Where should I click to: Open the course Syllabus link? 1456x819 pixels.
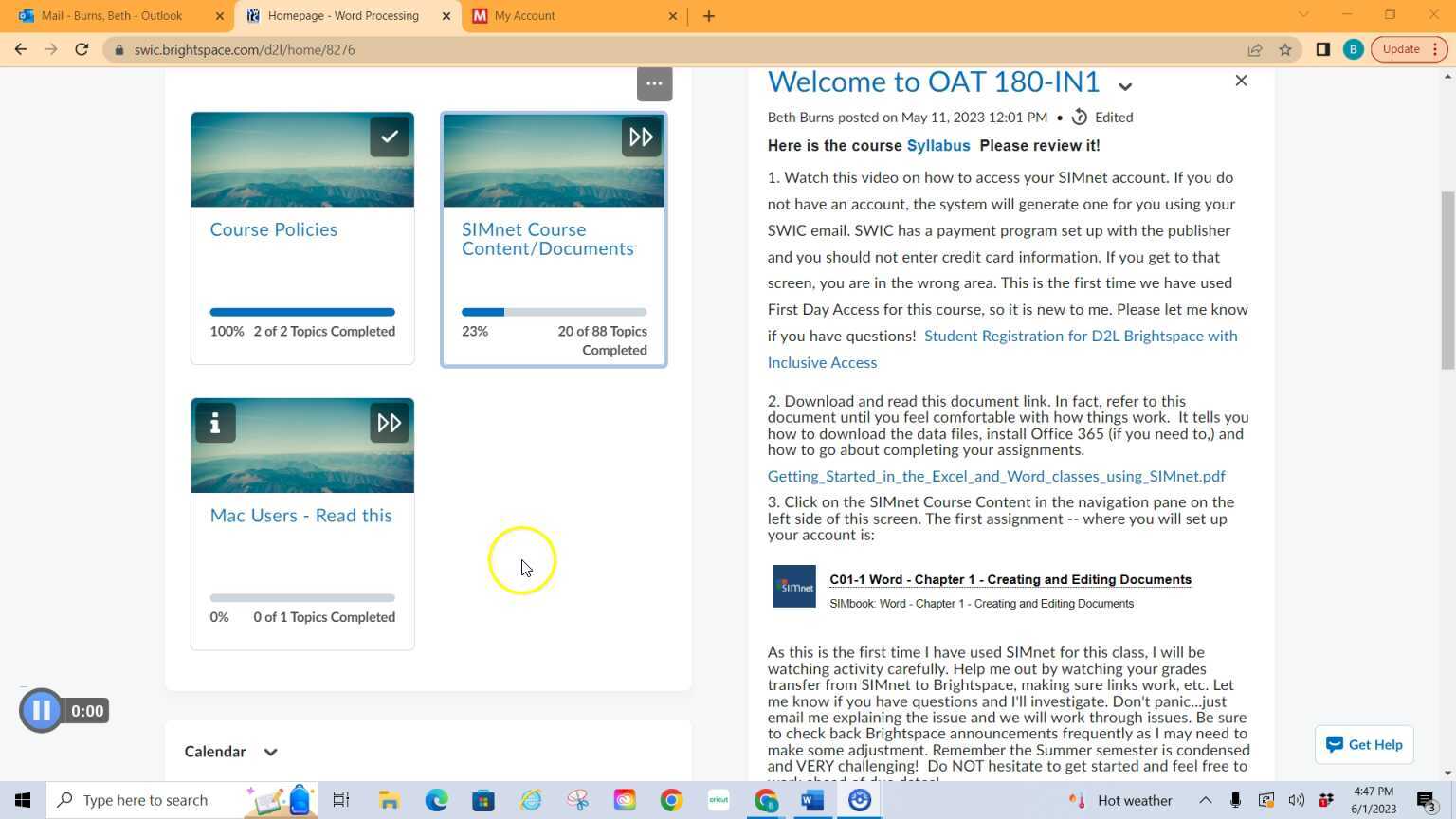pyautogui.click(x=937, y=145)
